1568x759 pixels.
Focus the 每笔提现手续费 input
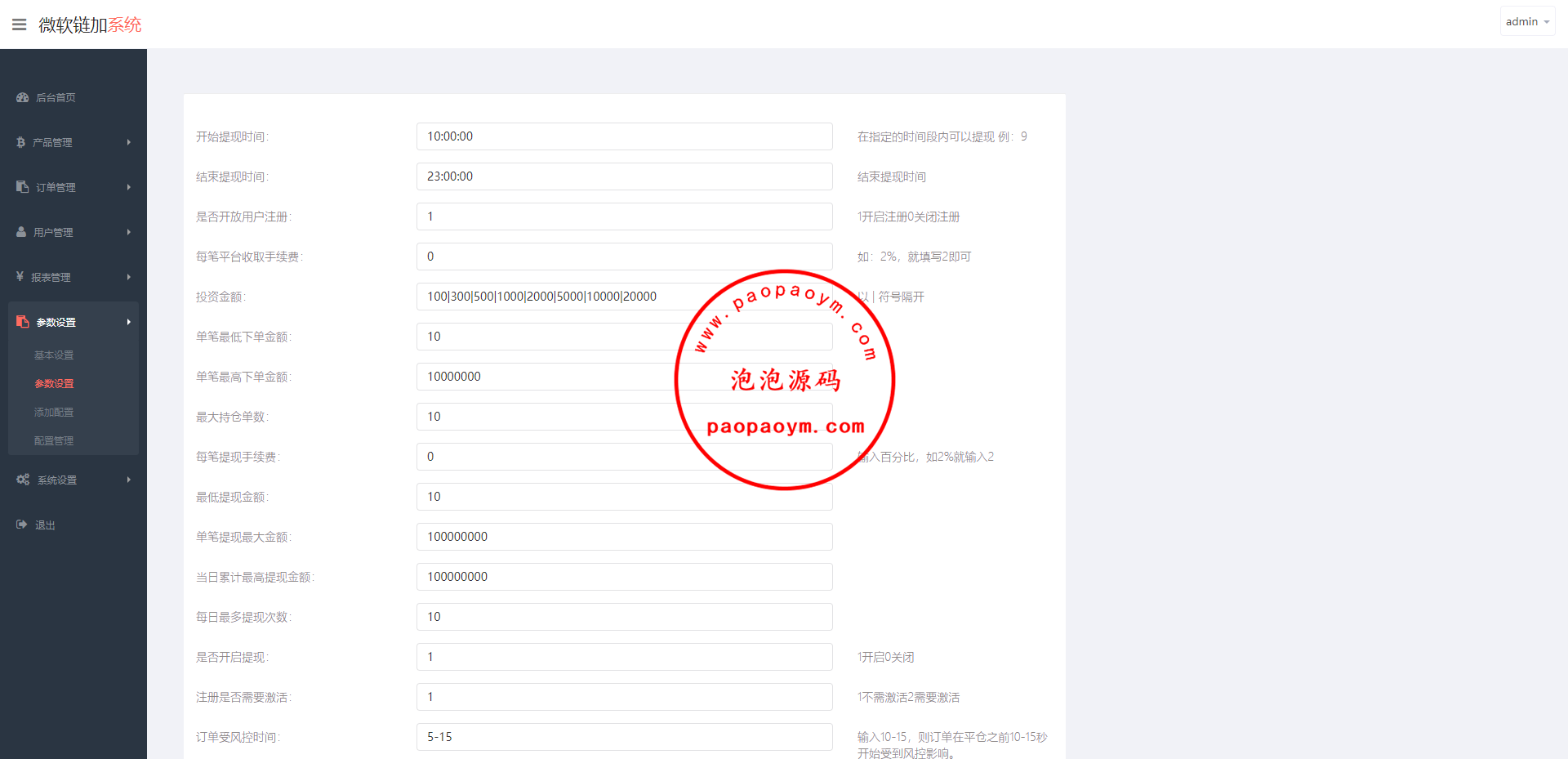(625, 457)
